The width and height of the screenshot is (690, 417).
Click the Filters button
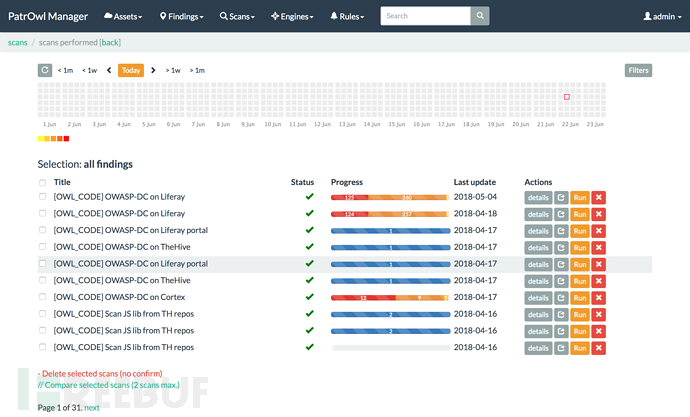pyautogui.click(x=638, y=70)
